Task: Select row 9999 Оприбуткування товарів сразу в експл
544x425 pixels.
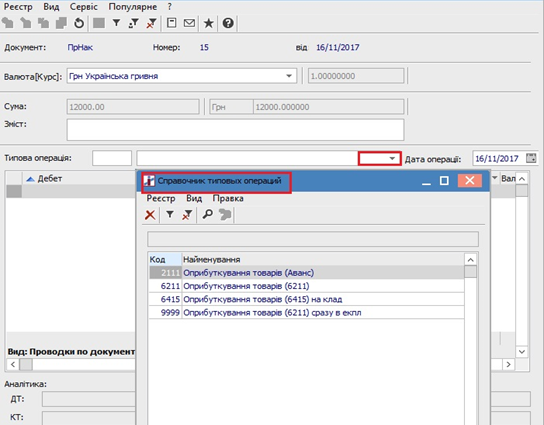Action: point(307,313)
